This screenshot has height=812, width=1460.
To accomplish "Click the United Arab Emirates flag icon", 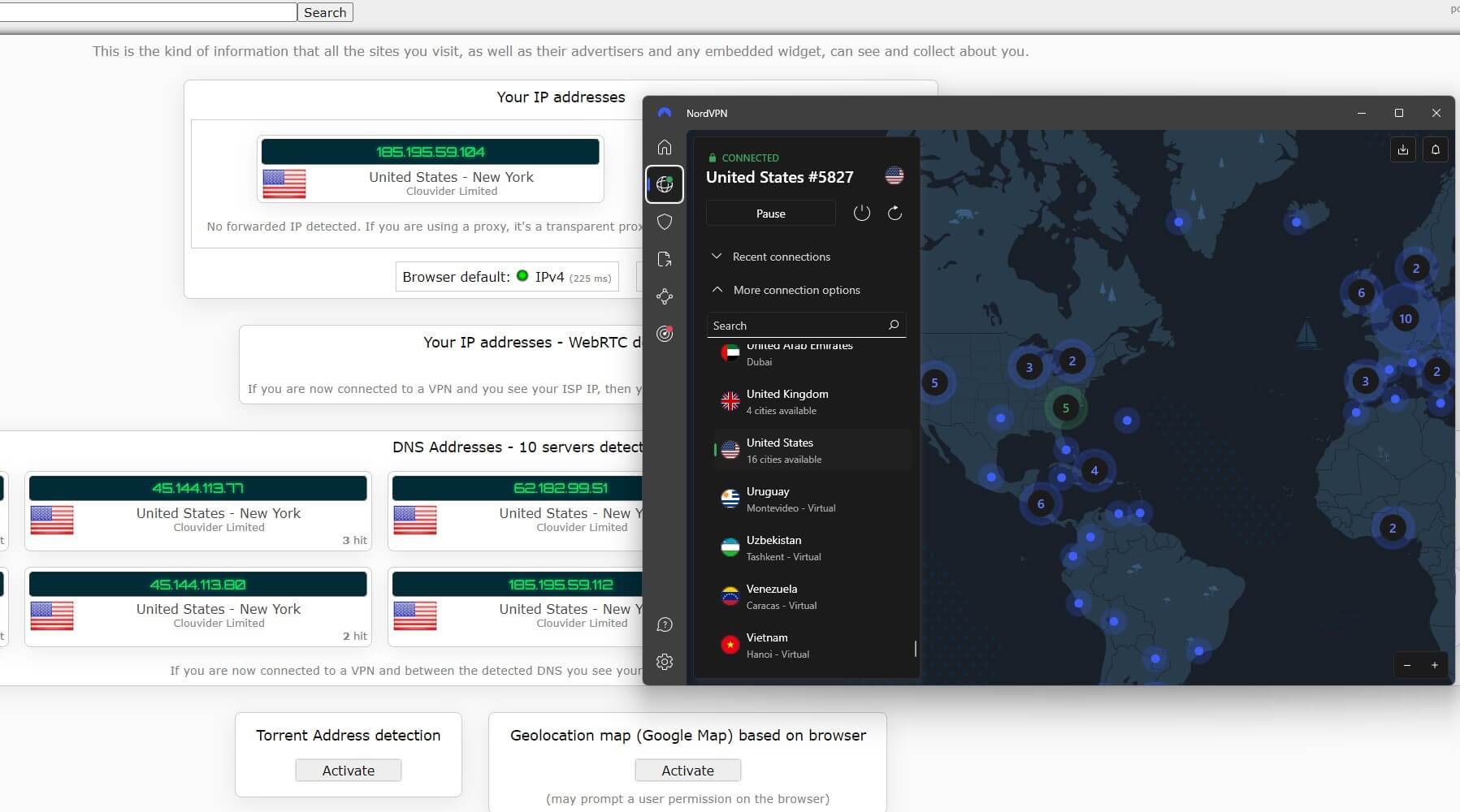I will pyautogui.click(x=730, y=352).
